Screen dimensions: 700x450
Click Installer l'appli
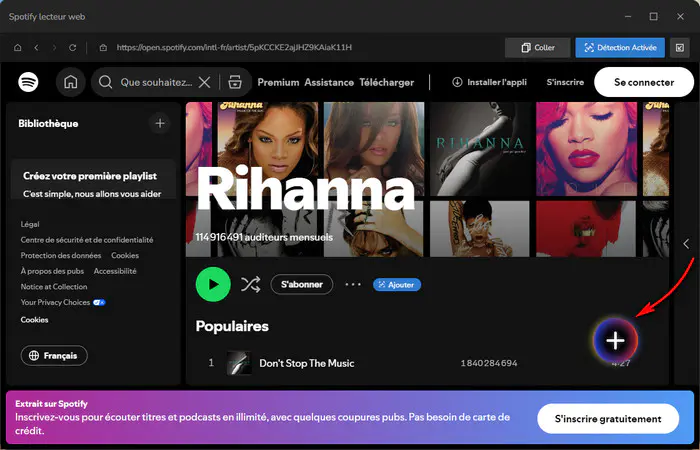[489, 82]
